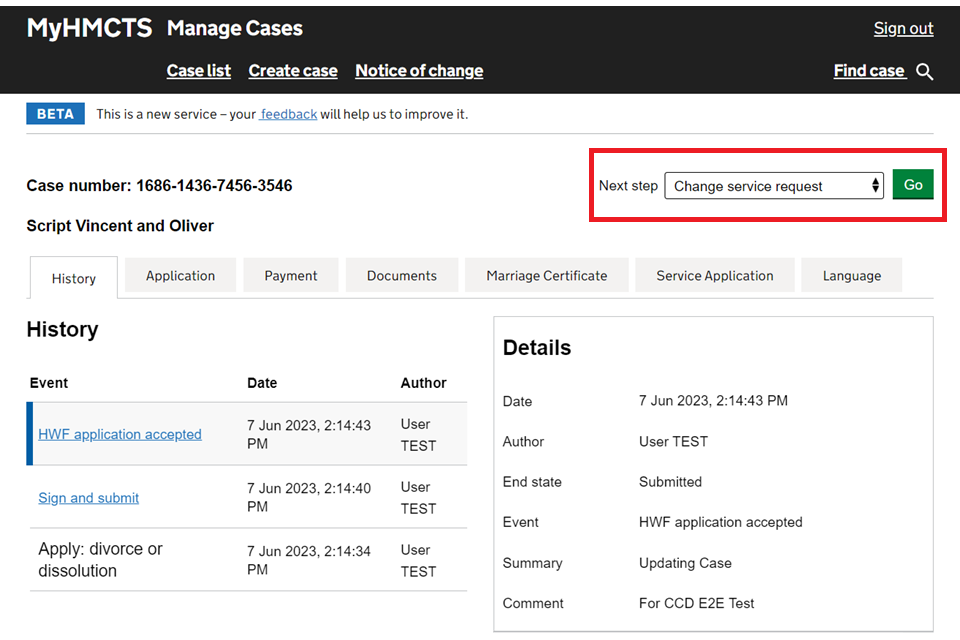This screenshot has height=640, width=960.
Task: Select the History tab
Action: [74, 278]
